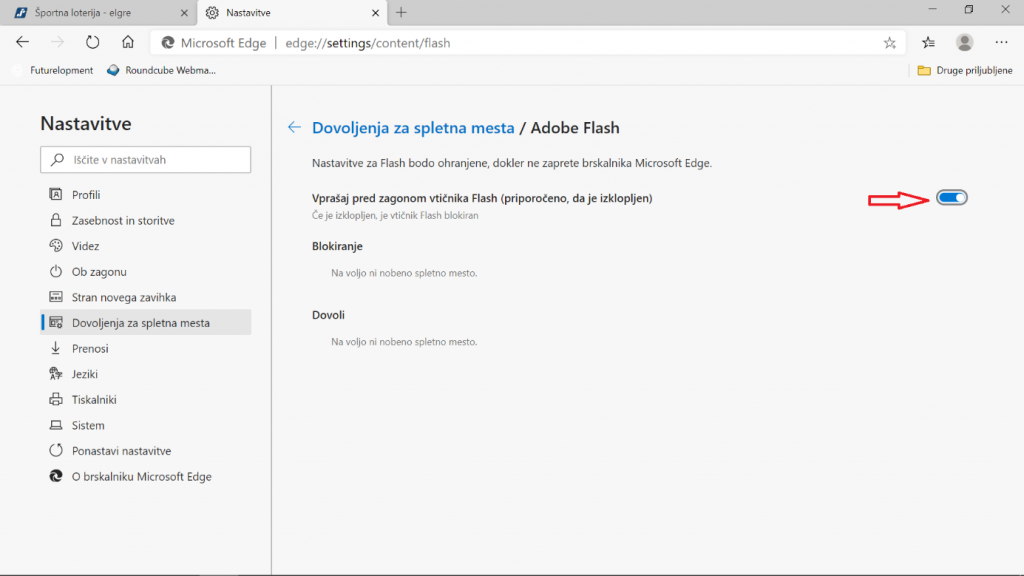Click the Blokiranje section heading
This screenshot has height=576, width=1024.
tap(337, 246)
